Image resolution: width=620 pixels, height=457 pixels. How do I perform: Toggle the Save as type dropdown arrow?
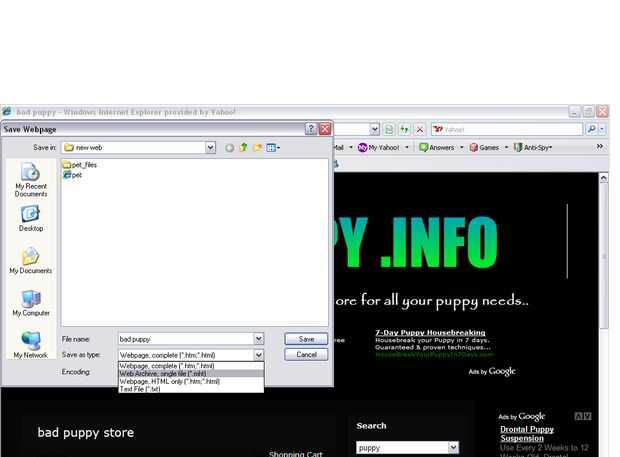(x=259, y=355)
